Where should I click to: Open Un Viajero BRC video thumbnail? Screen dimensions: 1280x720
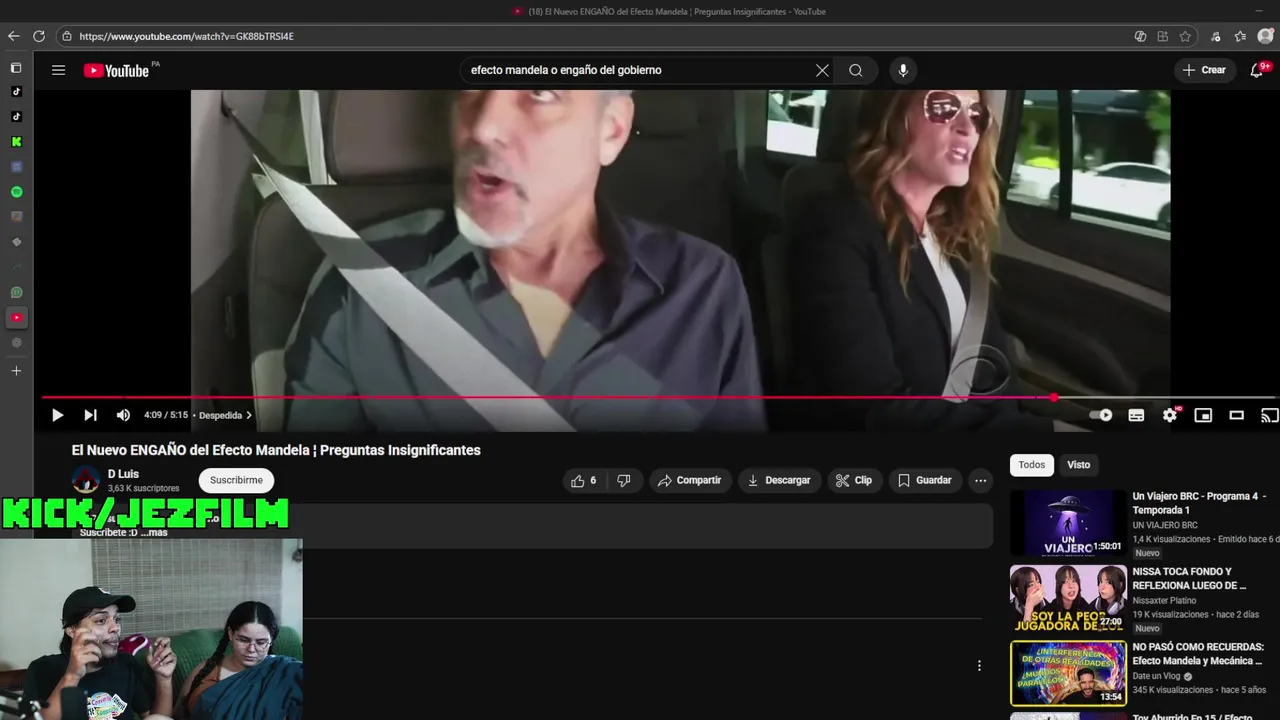tap(1068, 523)
